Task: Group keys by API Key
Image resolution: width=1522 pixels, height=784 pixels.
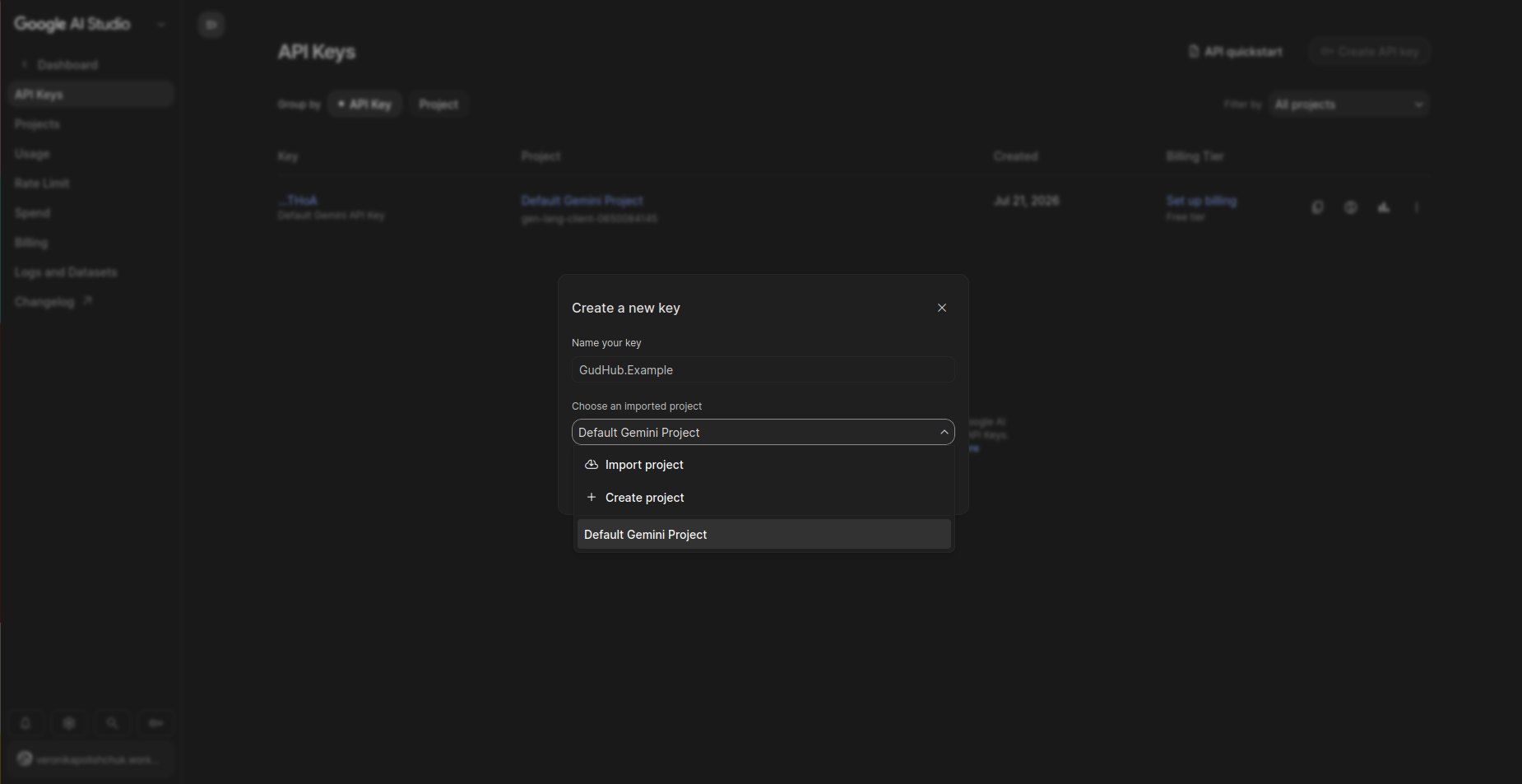Action: tap(364, 104)
